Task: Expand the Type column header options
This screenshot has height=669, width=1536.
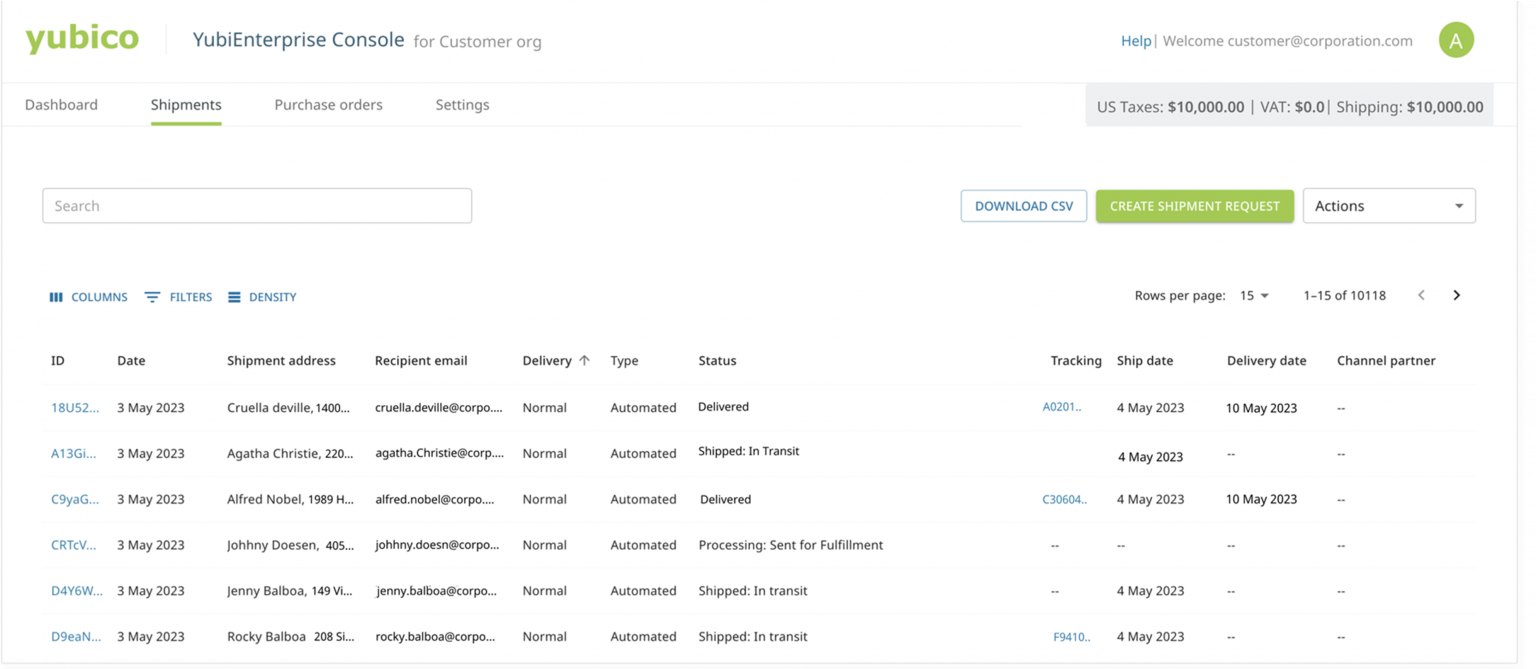Action: pyautogui.click(x=624, y=360)
